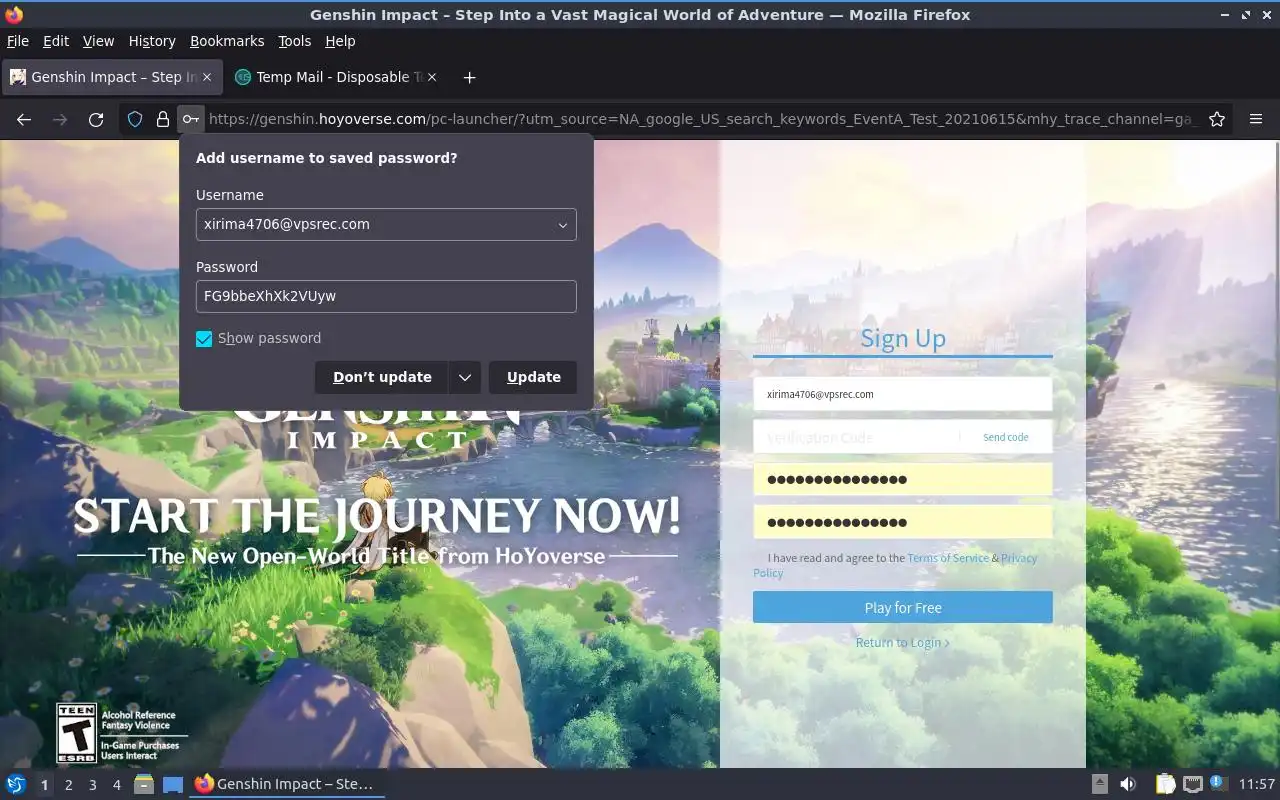Open the Bookmarks menu

coord(227,41)
